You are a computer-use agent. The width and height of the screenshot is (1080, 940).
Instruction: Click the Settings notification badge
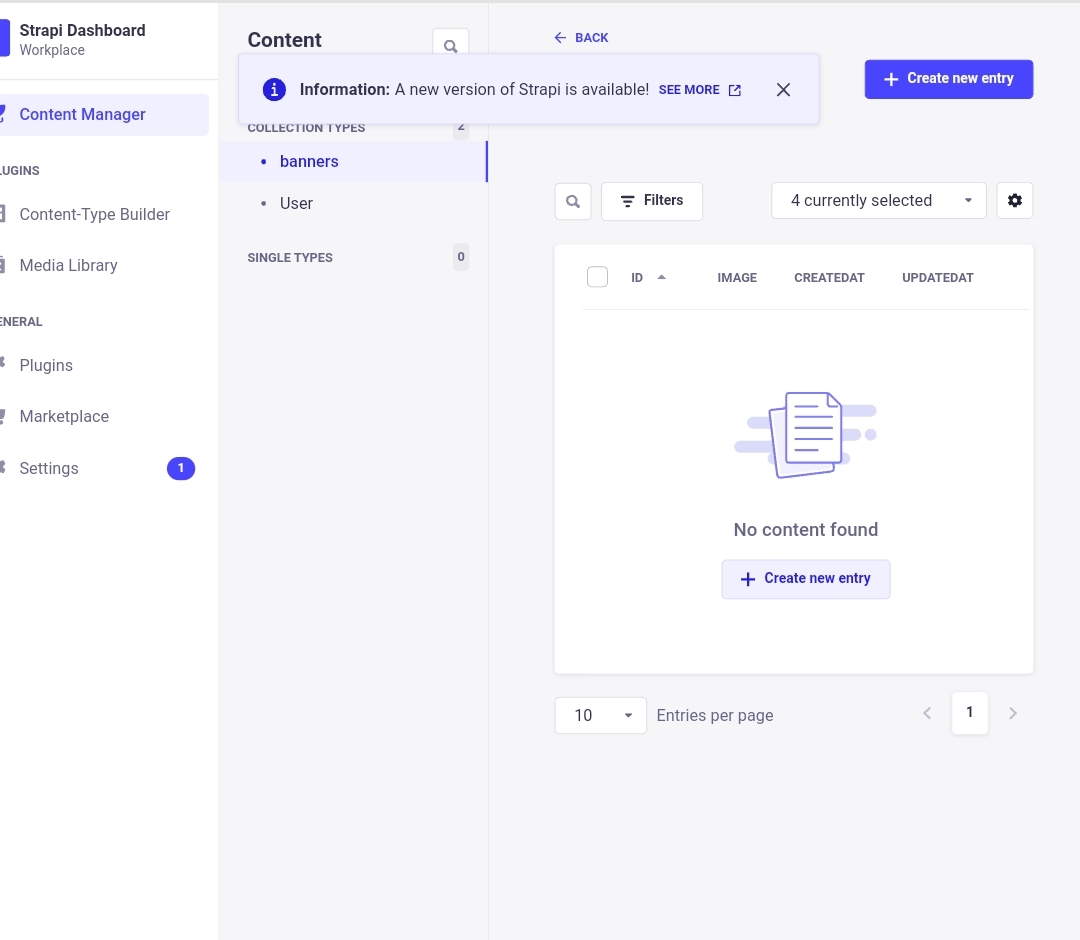181,468
